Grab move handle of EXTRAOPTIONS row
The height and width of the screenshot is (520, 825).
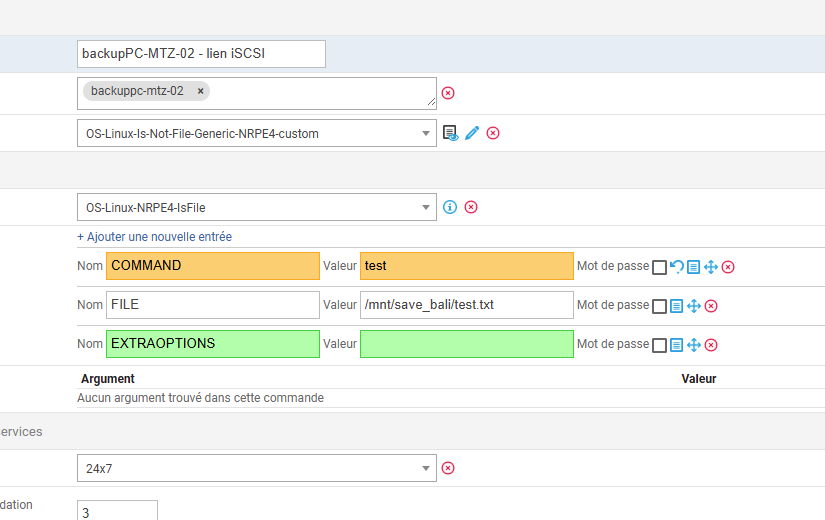(x=694, y=345)
